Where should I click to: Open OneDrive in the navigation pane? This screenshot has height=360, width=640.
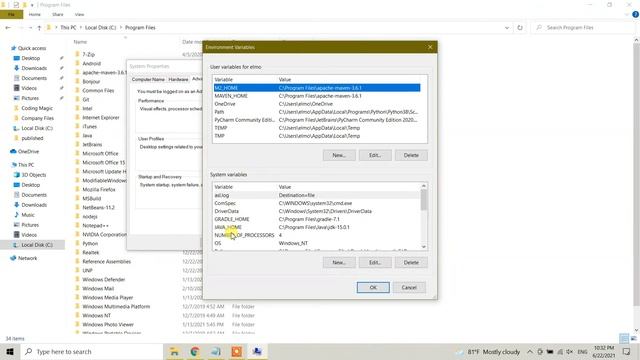28,151
